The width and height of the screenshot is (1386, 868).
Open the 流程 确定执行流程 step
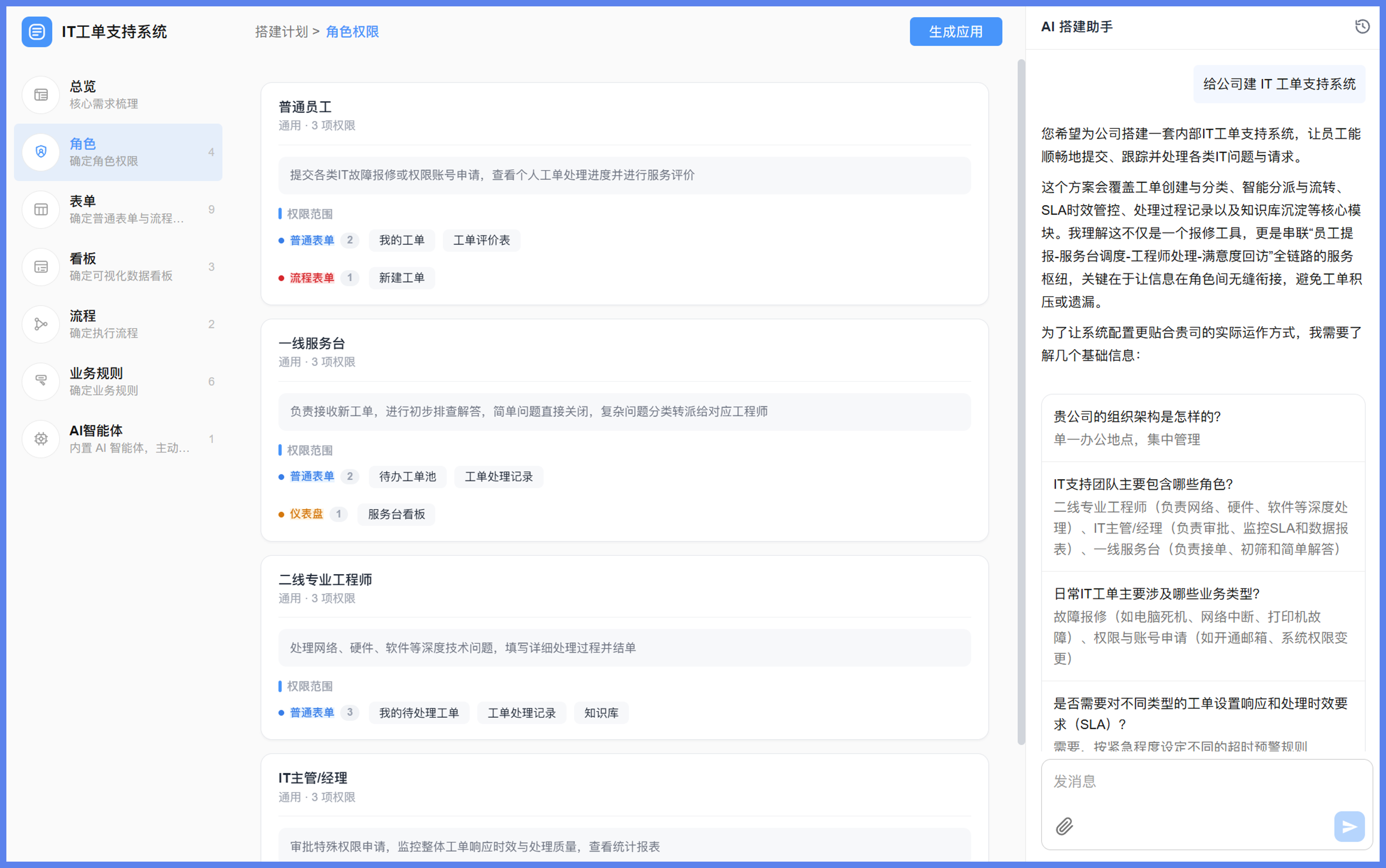pyautogui.click(x=118, y=324)
